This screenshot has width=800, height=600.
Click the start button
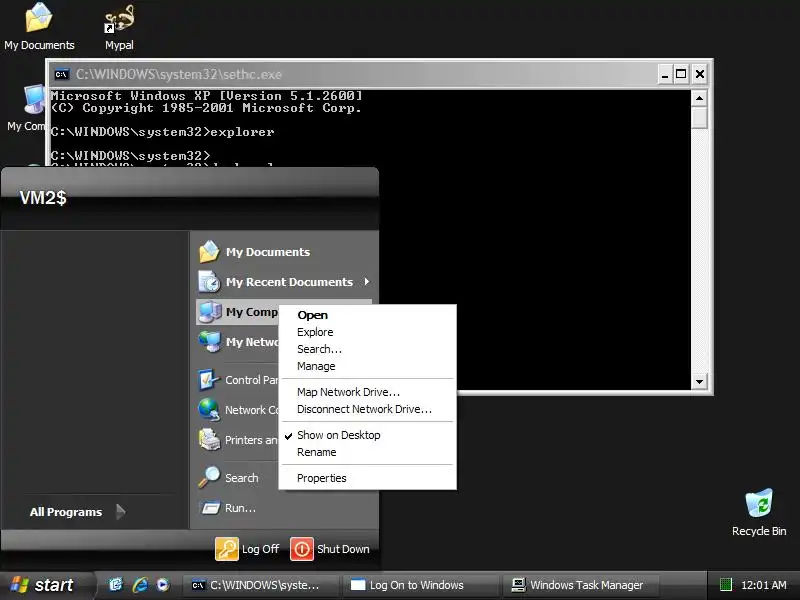pyautogui.click(x=46, y=585)
